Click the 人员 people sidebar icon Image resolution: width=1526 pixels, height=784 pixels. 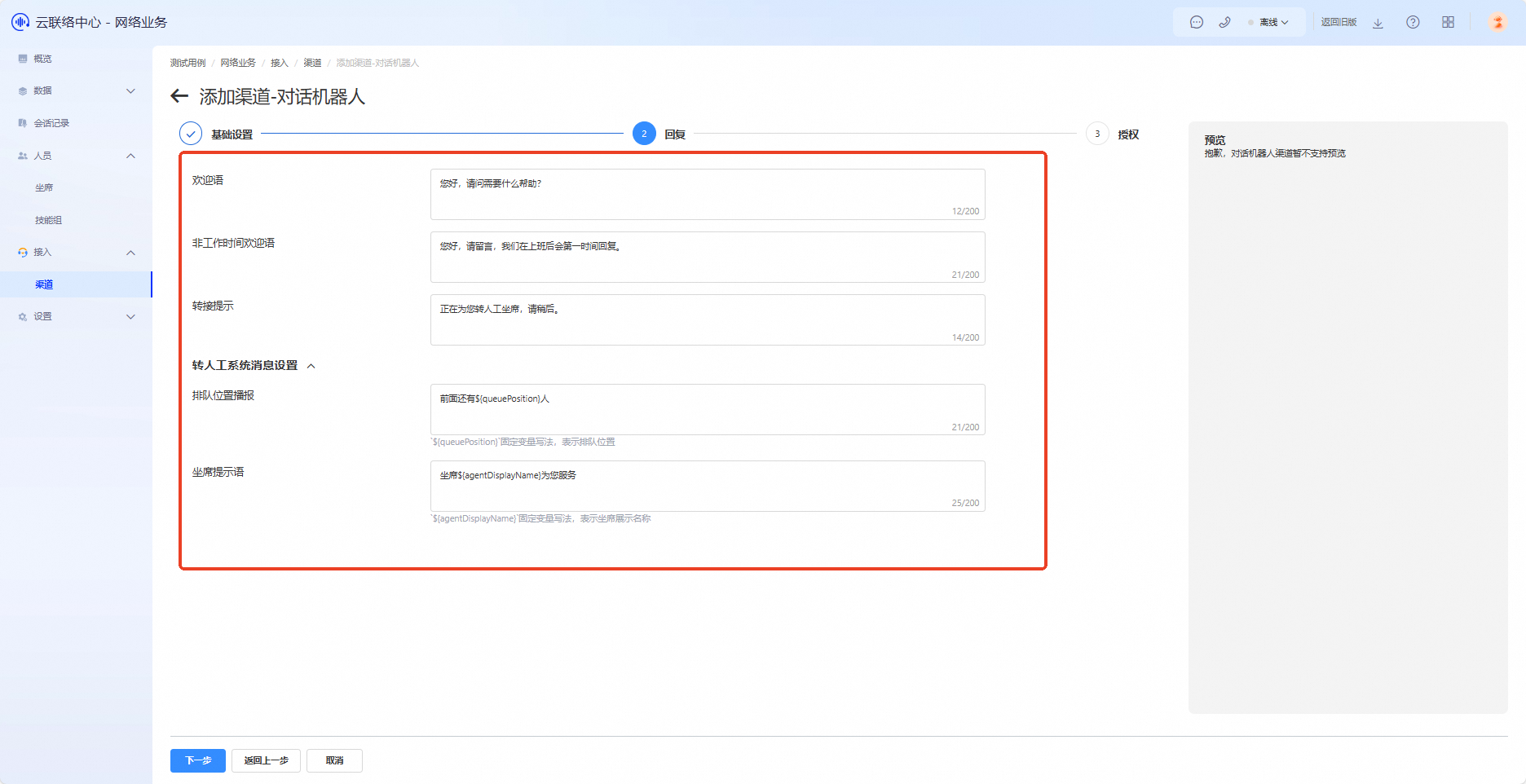[x=23, y=156]
